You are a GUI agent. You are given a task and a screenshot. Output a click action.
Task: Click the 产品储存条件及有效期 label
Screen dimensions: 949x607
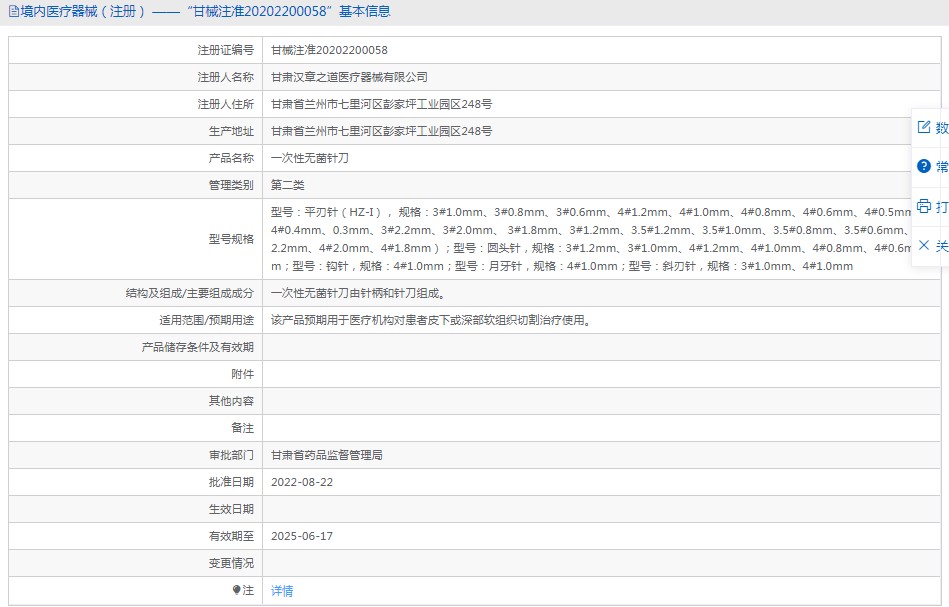point(197,347)
